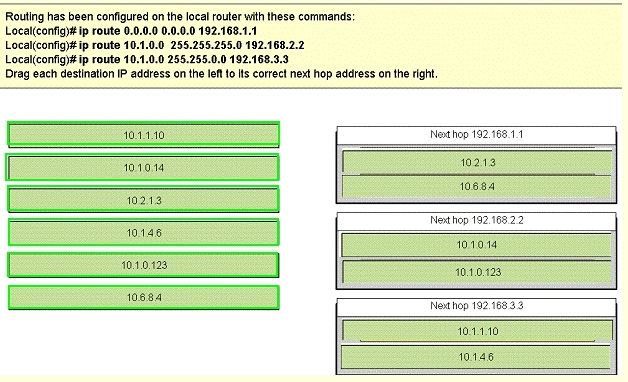Select the 10.1.4.6 tile in the left list

[143, 232]
